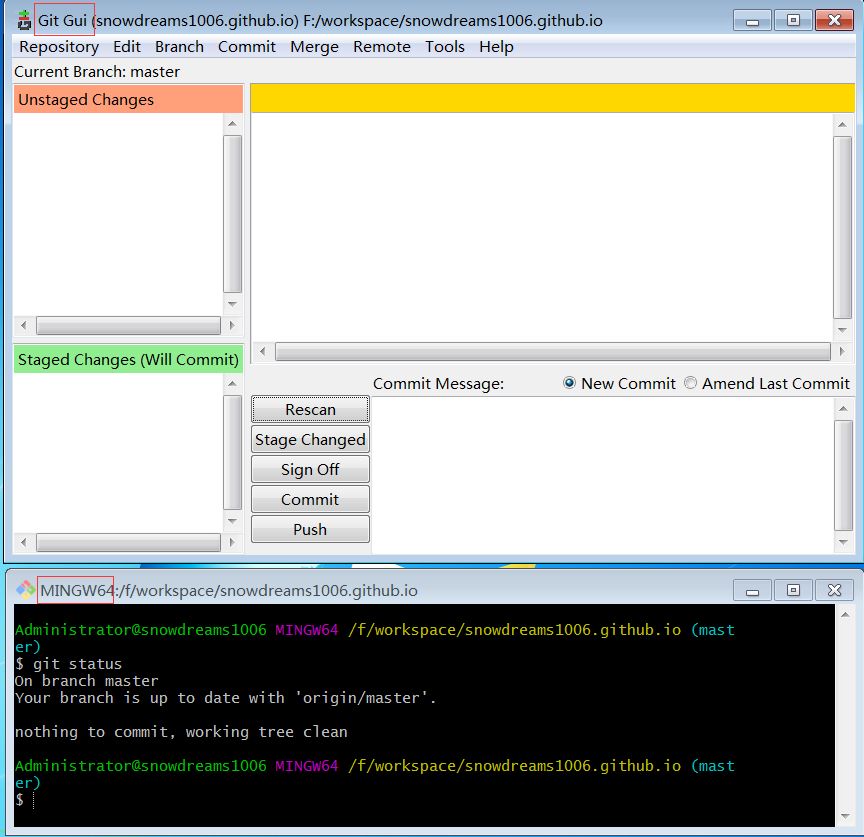The image size is (864, 837).
Task: Click the yellow diff header bar
Action: coord(553,98)
